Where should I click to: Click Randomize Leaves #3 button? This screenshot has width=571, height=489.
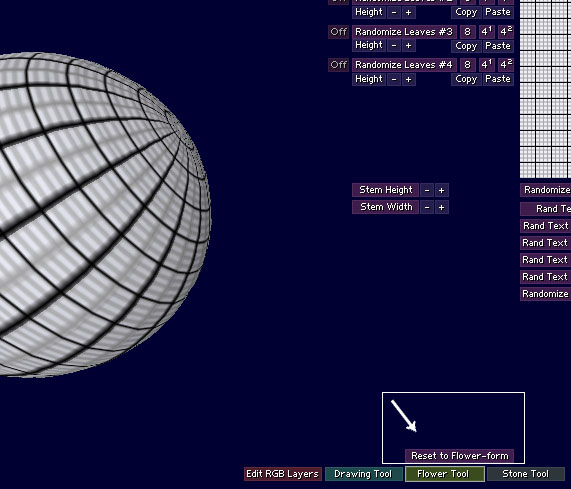pos(404,32)
